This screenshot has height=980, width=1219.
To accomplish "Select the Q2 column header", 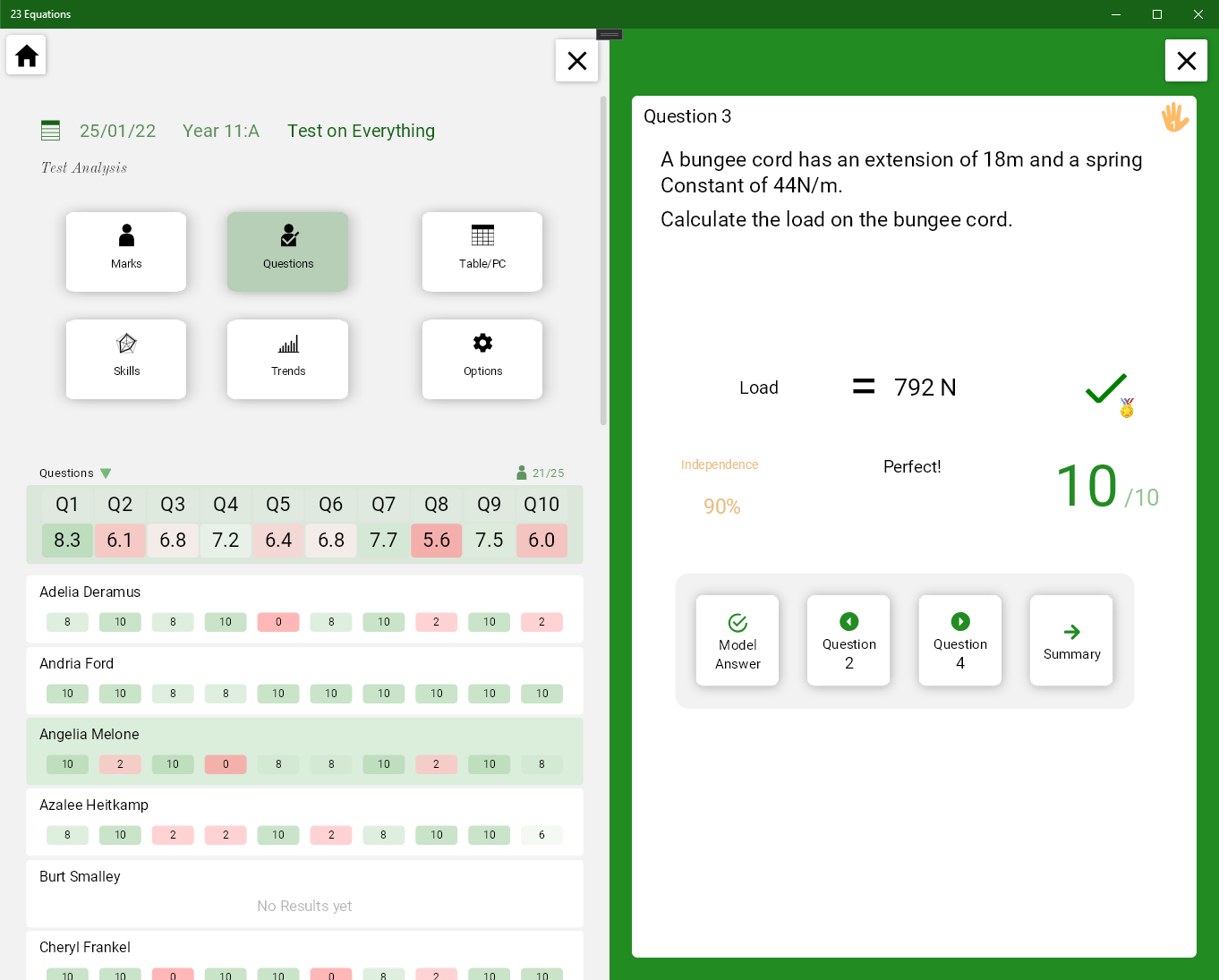I will click(120, 504).
